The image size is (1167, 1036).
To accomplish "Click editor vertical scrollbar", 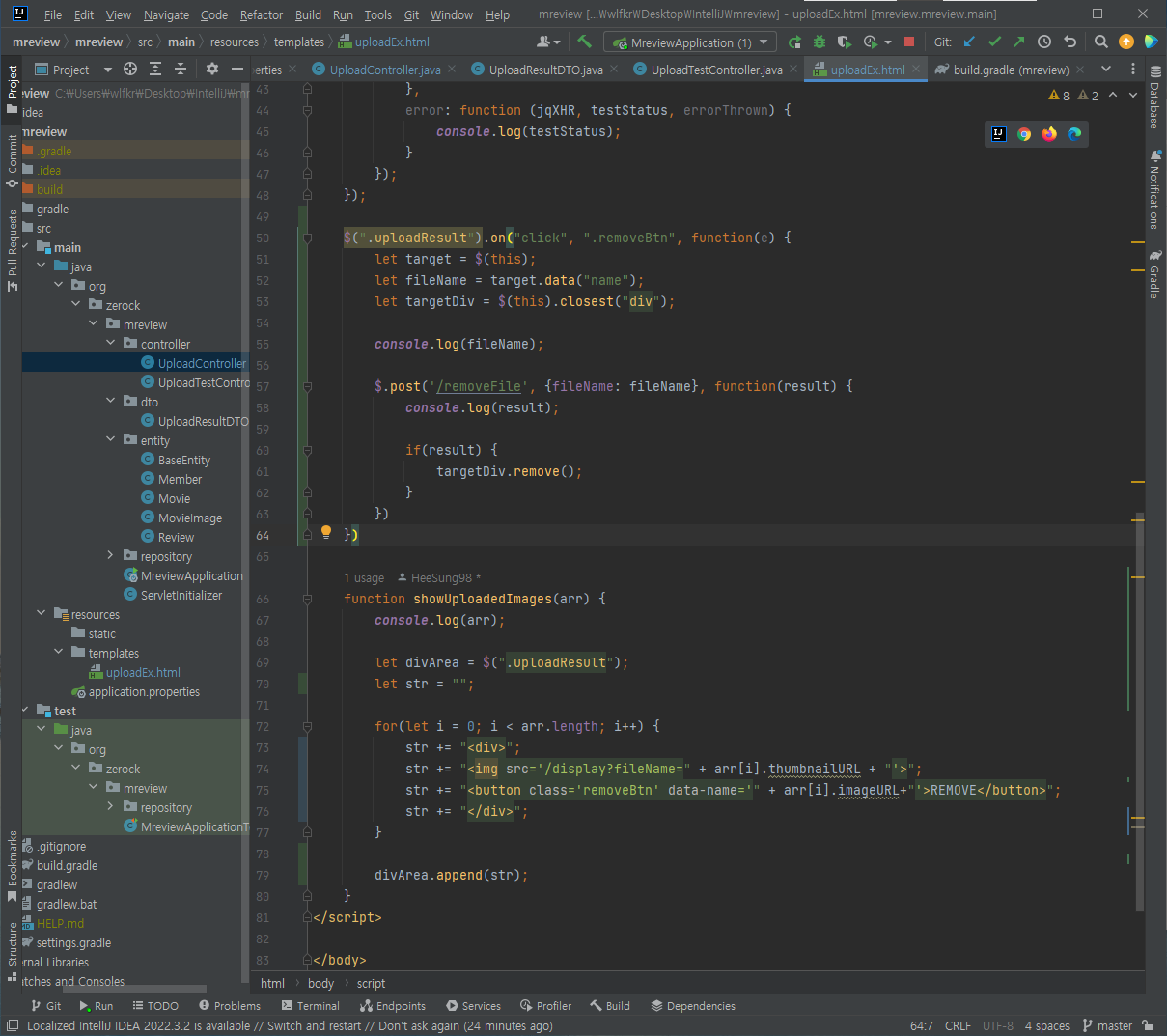I will pos(1139,711).
